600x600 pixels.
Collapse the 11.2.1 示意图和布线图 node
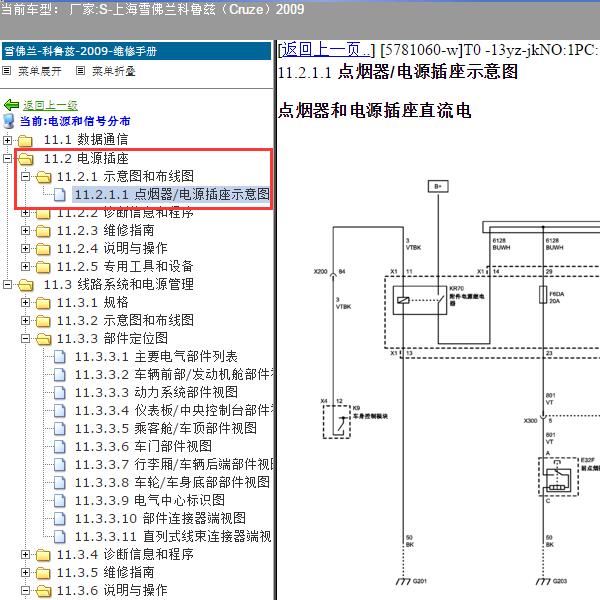25,176
